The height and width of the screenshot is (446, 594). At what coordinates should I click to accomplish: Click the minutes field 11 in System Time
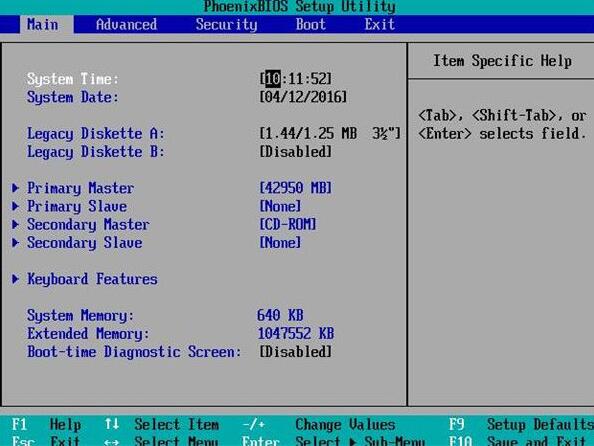[295, 79]
